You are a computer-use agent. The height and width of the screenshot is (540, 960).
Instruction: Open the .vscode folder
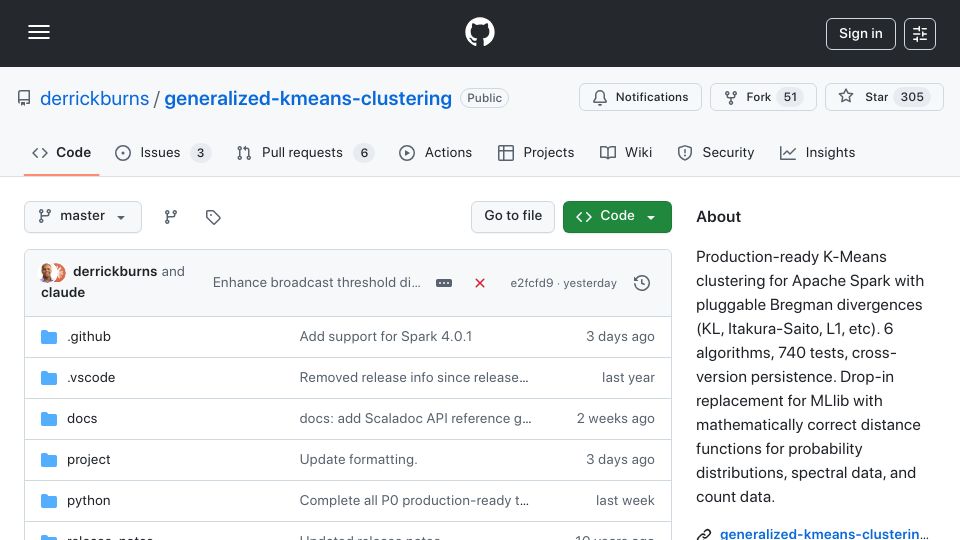(x=91, y=377)
